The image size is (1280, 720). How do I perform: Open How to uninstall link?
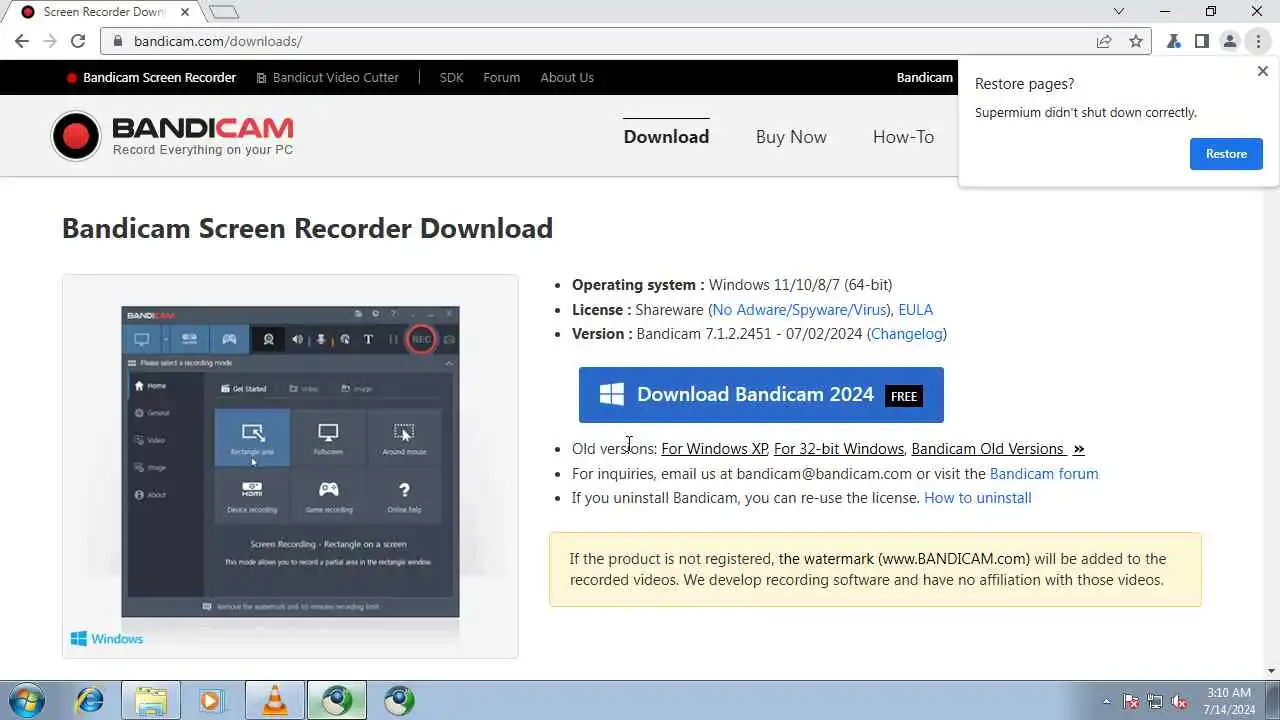978,498
